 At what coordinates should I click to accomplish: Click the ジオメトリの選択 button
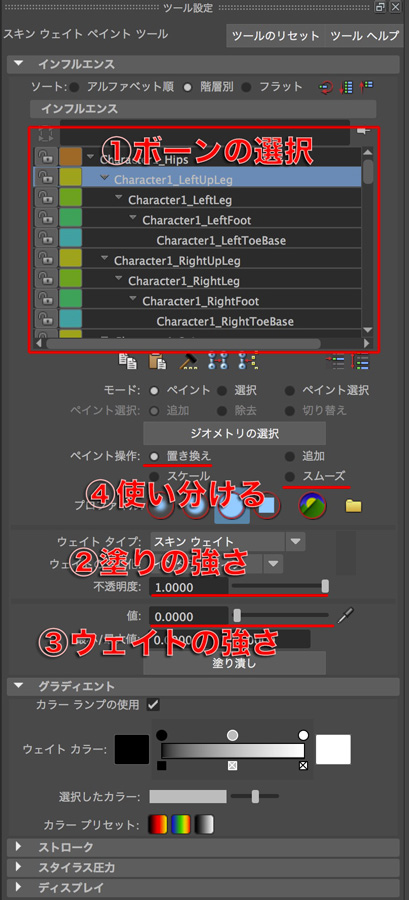pos(234,432)
